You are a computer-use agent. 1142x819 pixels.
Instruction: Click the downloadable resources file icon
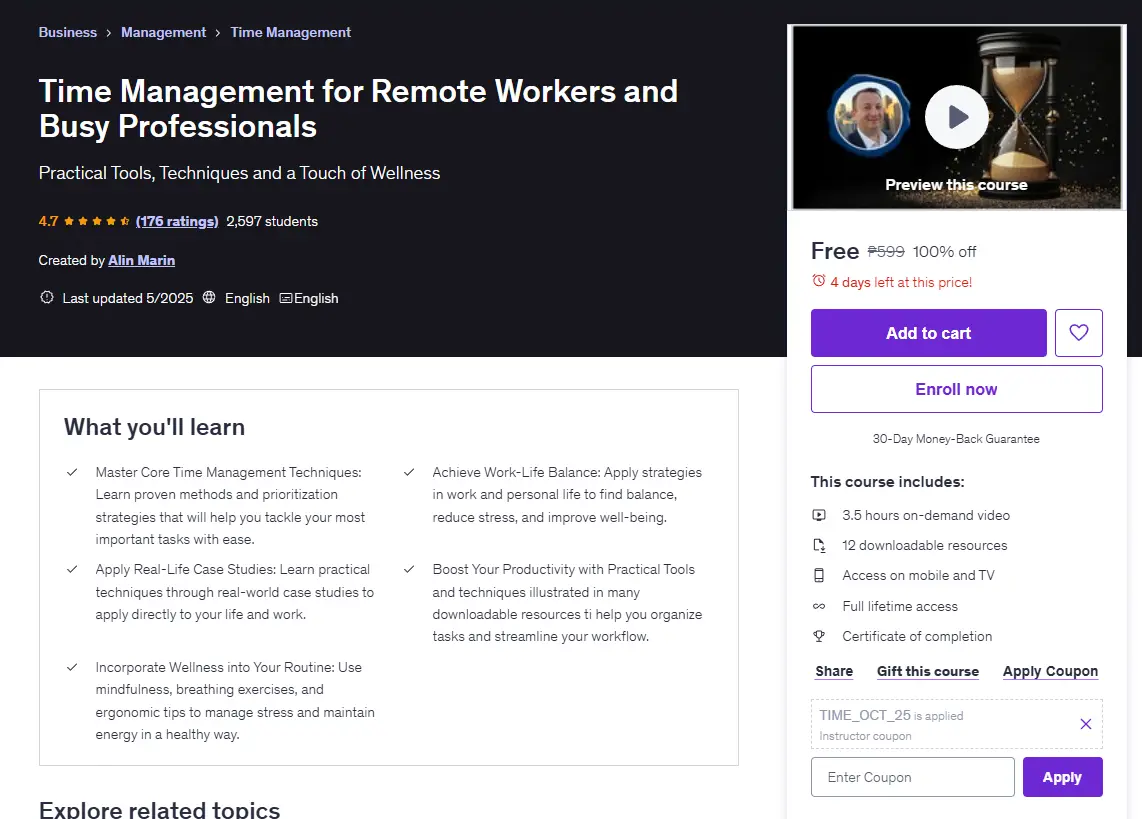[819, 545]
